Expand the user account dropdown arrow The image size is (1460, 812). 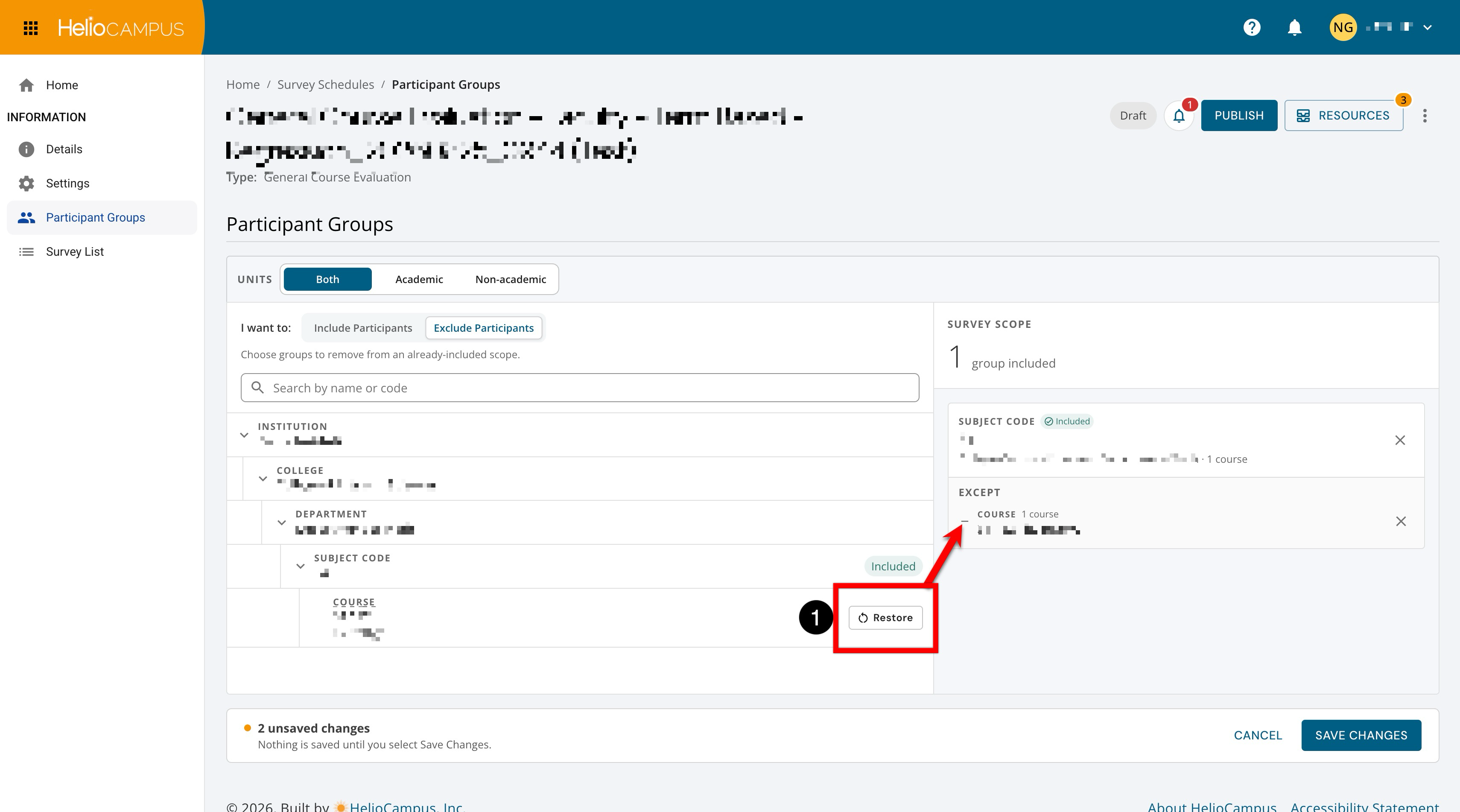(x=1428, y=27)
